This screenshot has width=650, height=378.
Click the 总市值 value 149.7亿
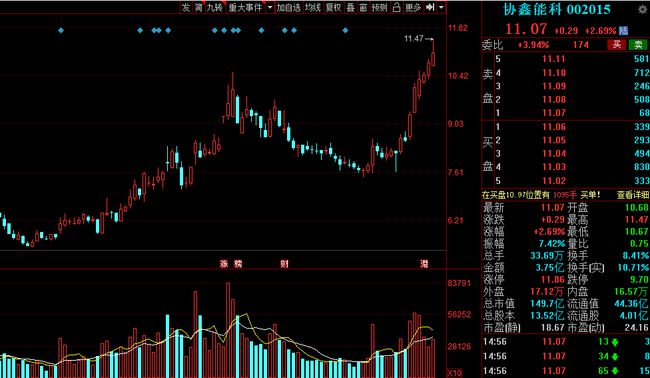pos(548,303)
